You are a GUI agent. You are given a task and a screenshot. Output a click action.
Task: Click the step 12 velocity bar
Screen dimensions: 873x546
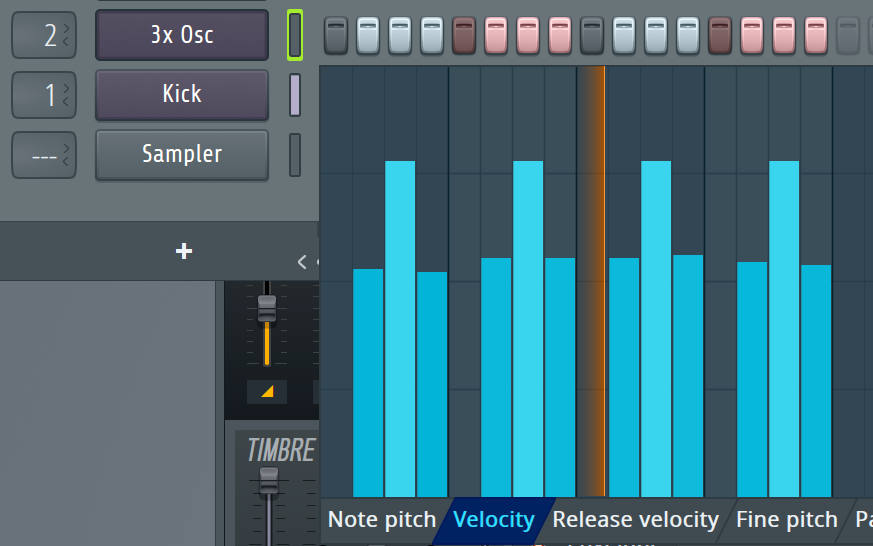688,376
